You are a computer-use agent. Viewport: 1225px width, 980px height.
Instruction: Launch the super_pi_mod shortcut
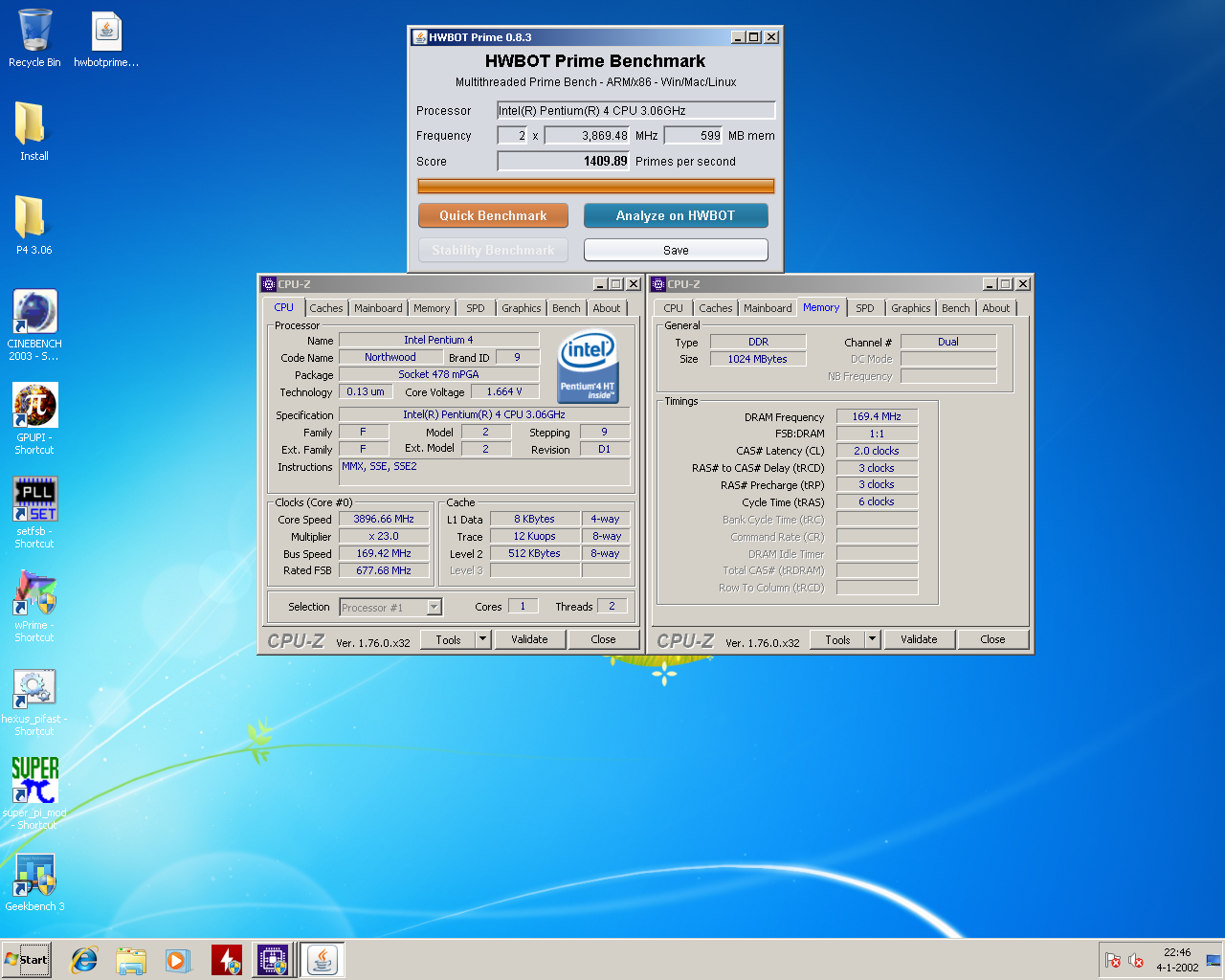[x=34, y=793]
